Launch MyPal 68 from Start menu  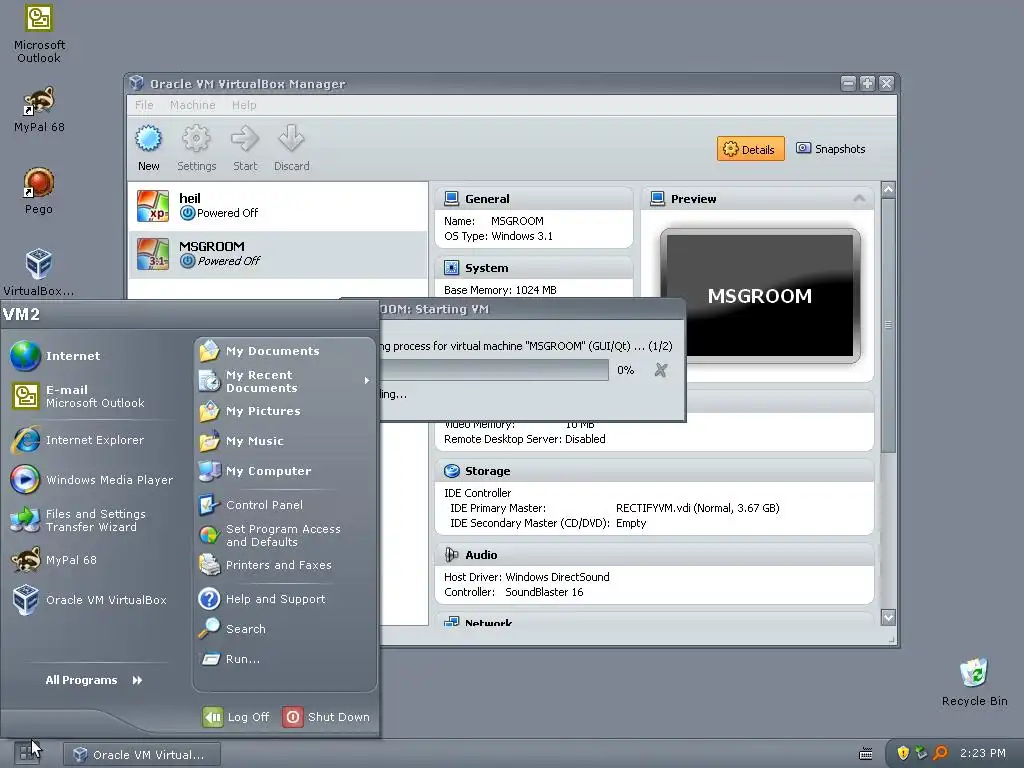pyautogui.click(x=91, y=560)
